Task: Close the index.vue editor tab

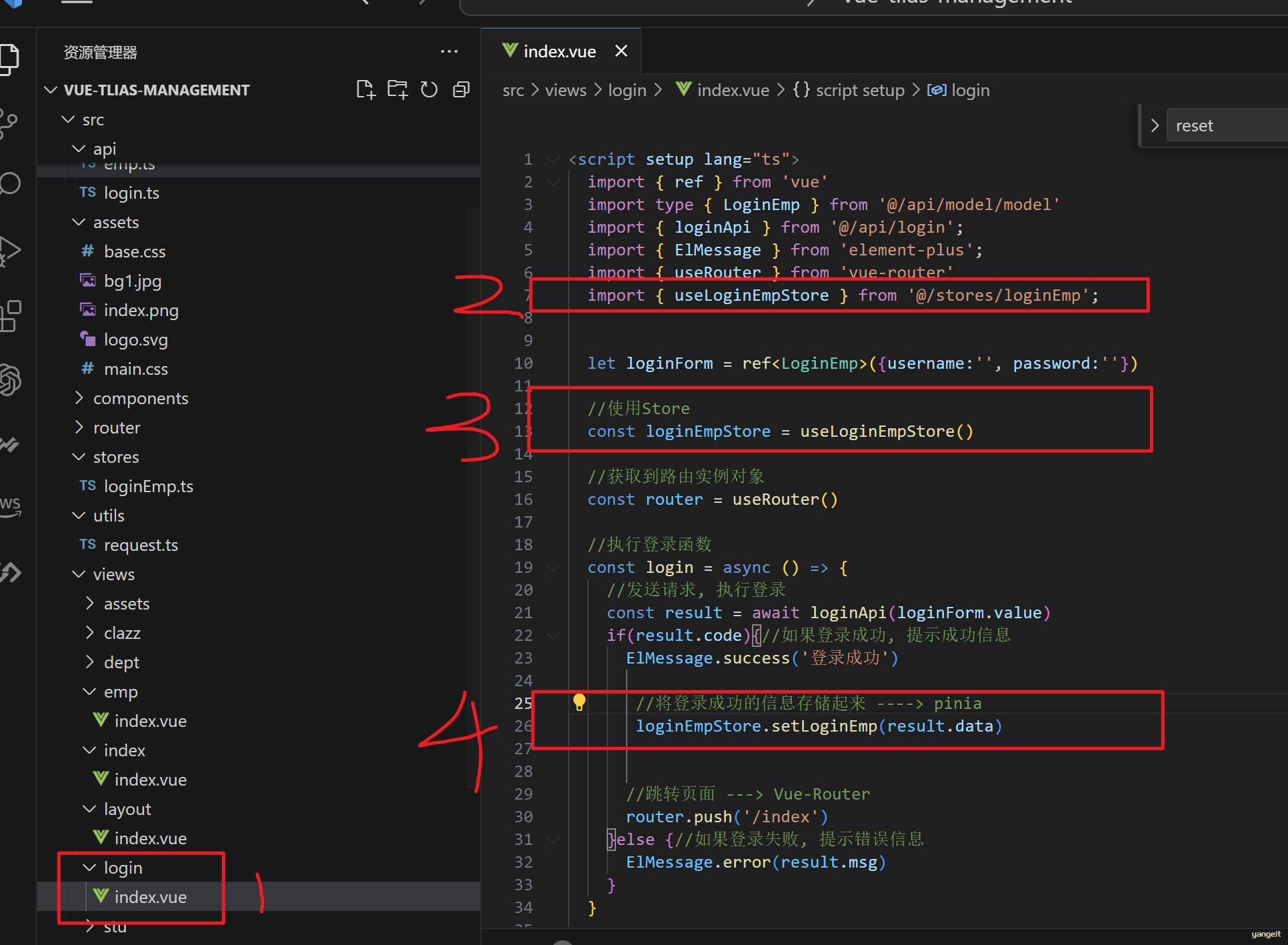Action: (x=621, y=51)
